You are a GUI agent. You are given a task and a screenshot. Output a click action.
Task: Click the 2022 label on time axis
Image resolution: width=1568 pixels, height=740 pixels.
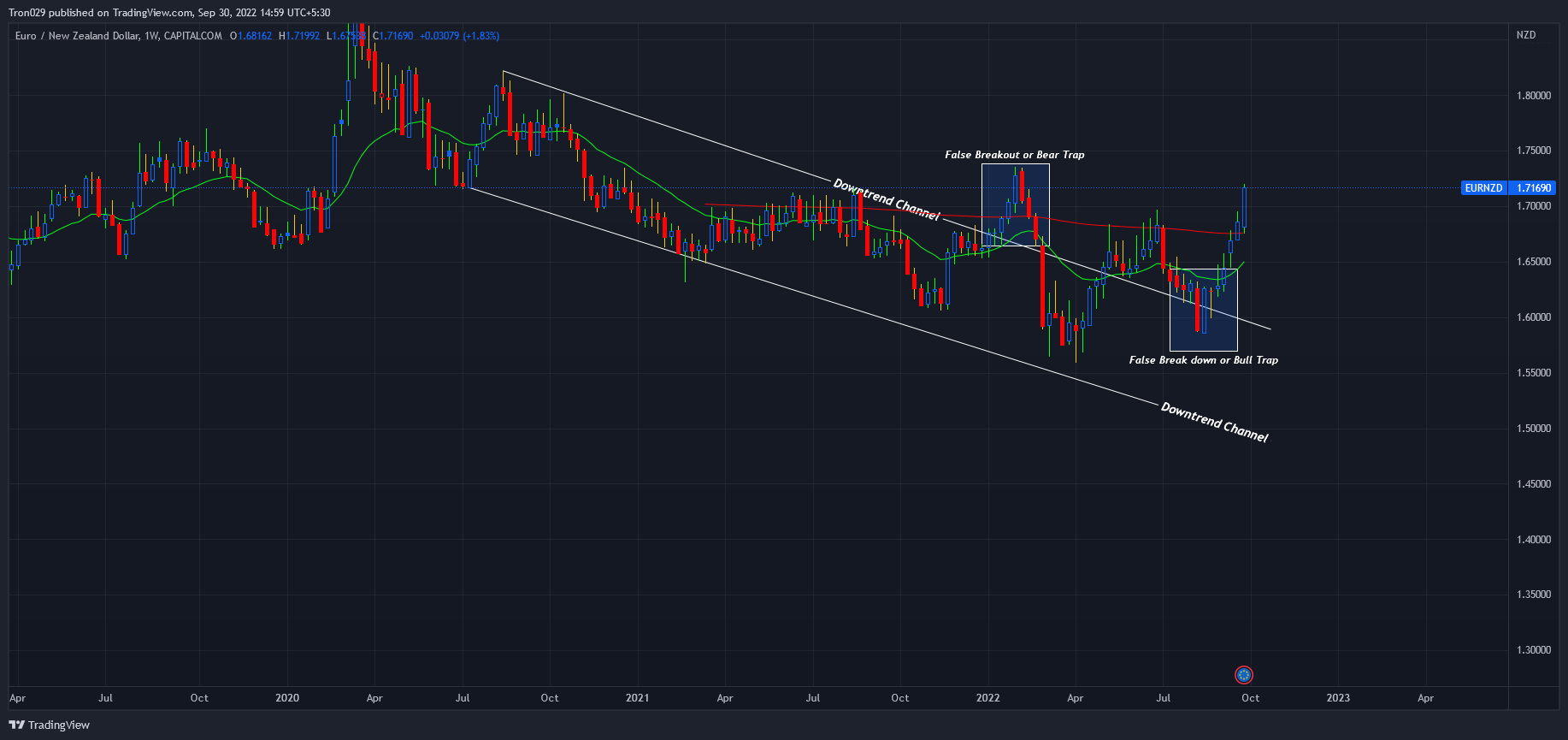(x=987, y=698)
